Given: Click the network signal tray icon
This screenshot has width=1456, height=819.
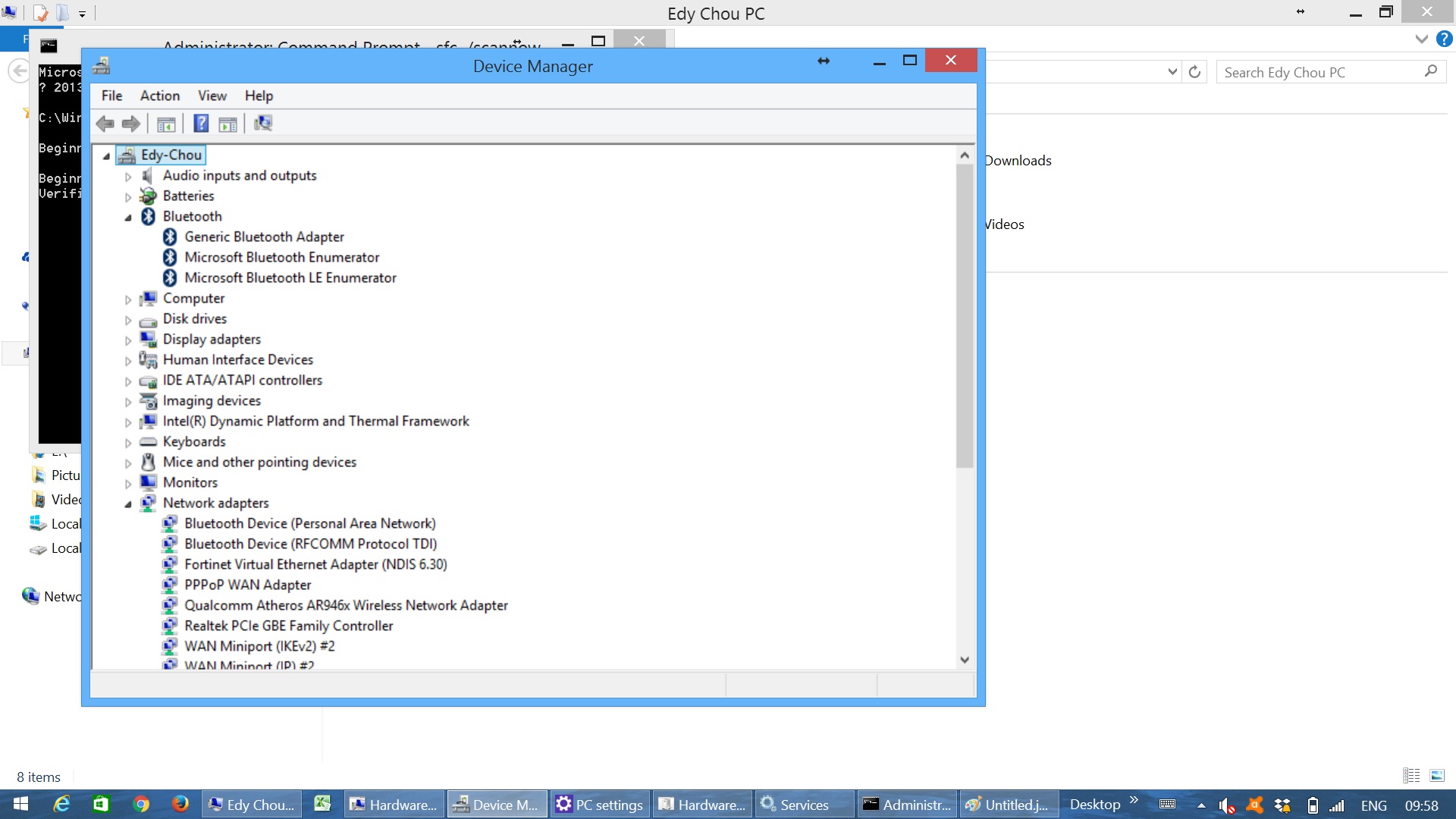Looking at the screenshot, I should tap(1337, 805).
